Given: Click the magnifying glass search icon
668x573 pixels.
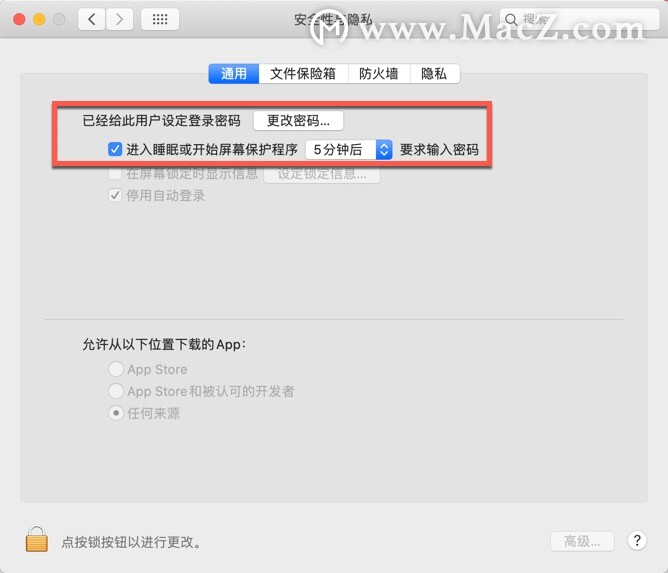Looking at the screenshot, I should pyautogui.click(x=511, y=20).
